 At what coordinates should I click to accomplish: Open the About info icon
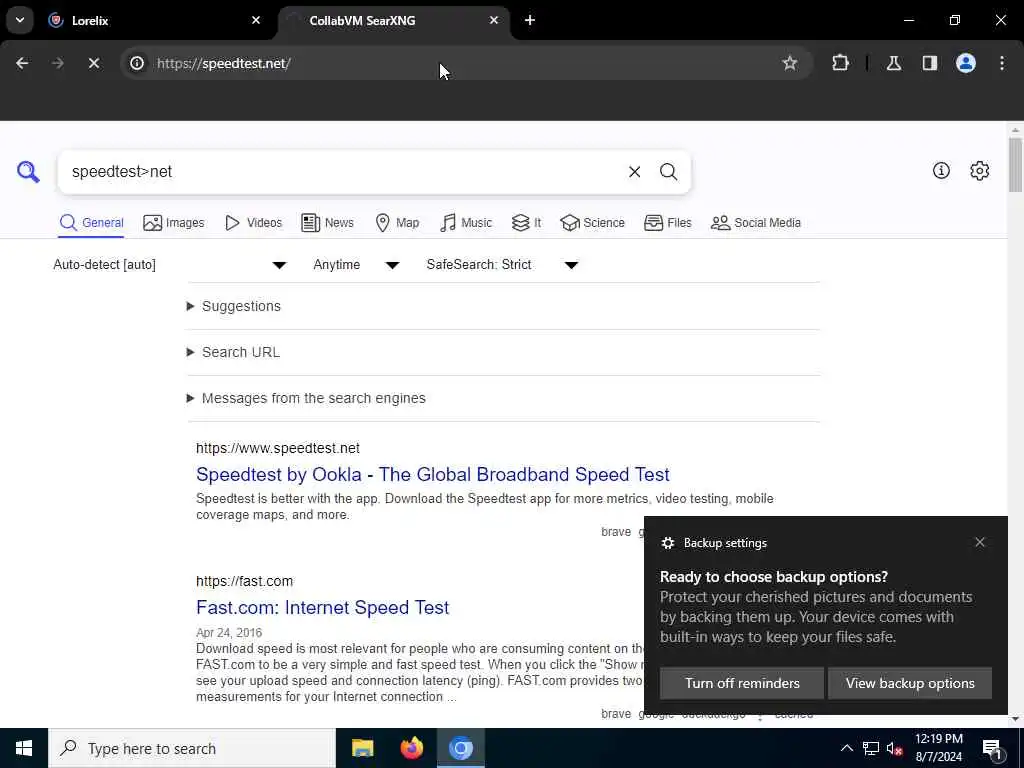941,170
